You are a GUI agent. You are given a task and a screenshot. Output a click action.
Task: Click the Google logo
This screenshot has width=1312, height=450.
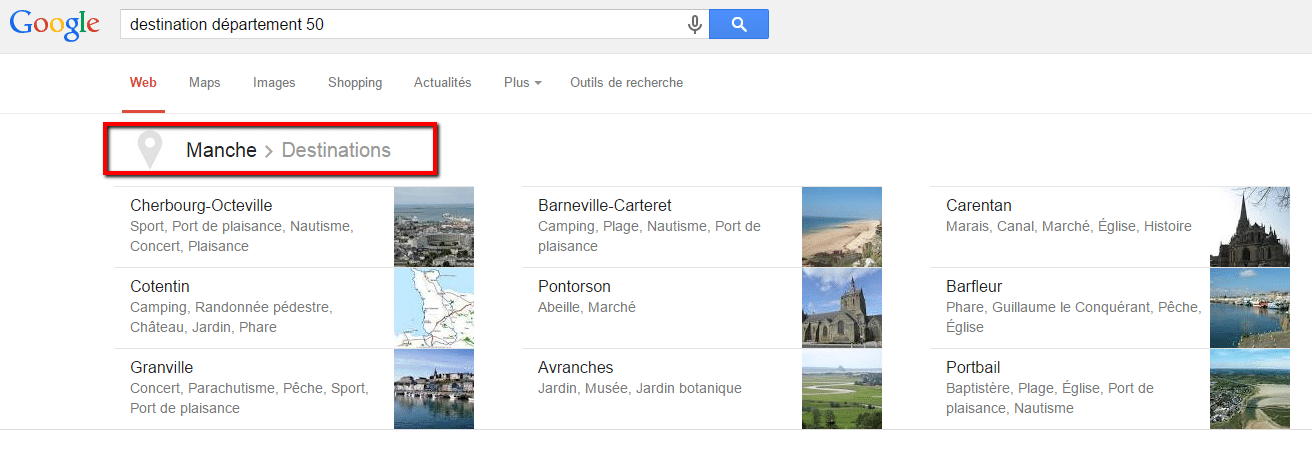55,25
